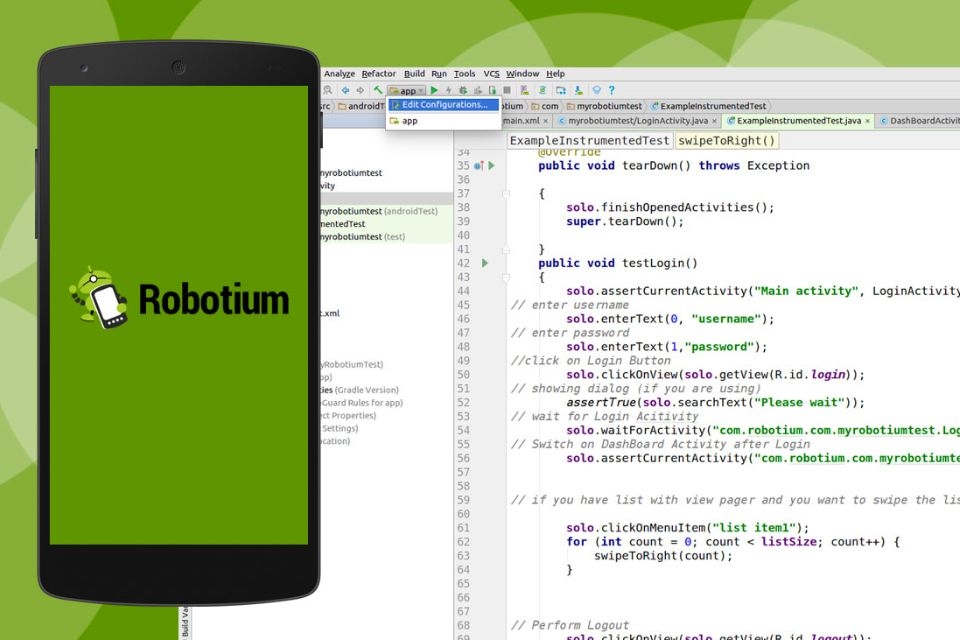This screenshot has height=640, width=960.
Task: Collapse the testLogin method fold arrow
Action: (506, 276)
